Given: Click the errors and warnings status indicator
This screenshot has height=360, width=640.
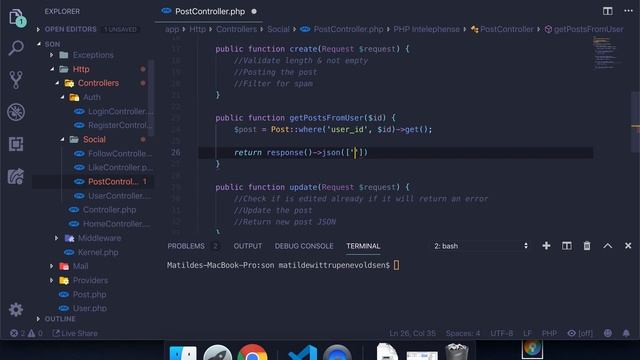Looking at the screenshot, I should [26, 333].
